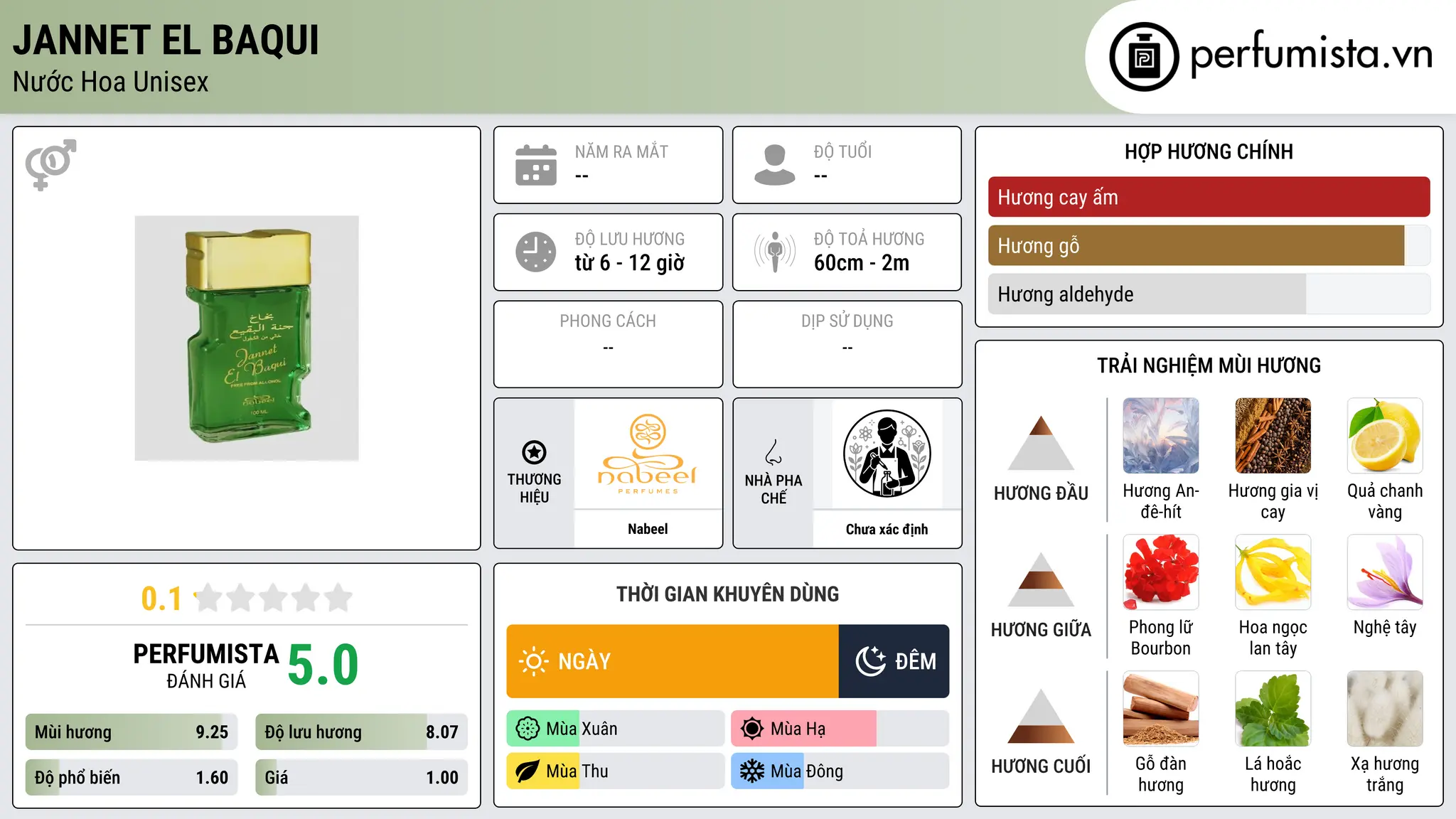Click the unisex gender symbol icon
1456x819 pixels.
[x=50, y=165]
